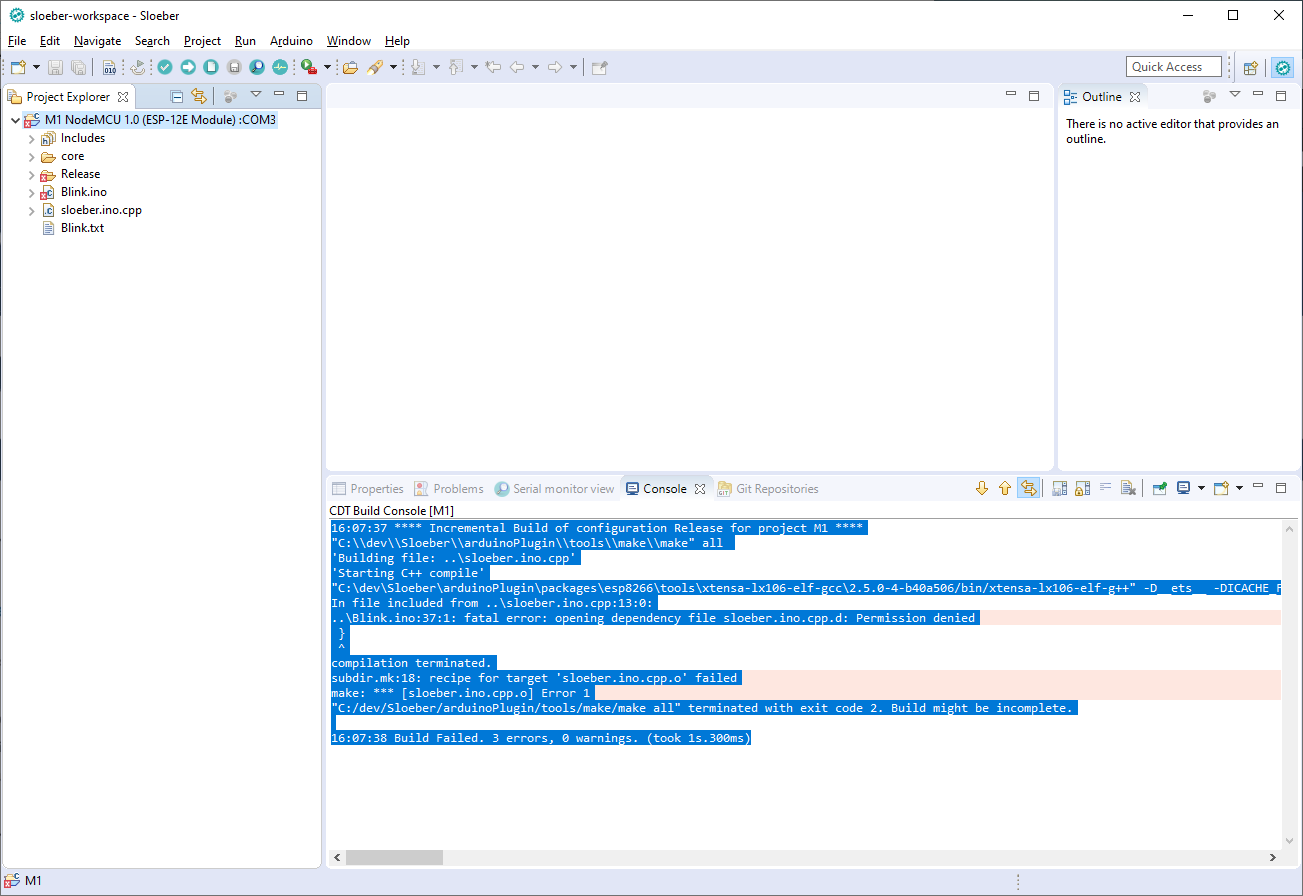Click the 'Build Failed. 3 errors' console line
The width and height of the screenshot is (1303, 896).
tap(541, 738)
